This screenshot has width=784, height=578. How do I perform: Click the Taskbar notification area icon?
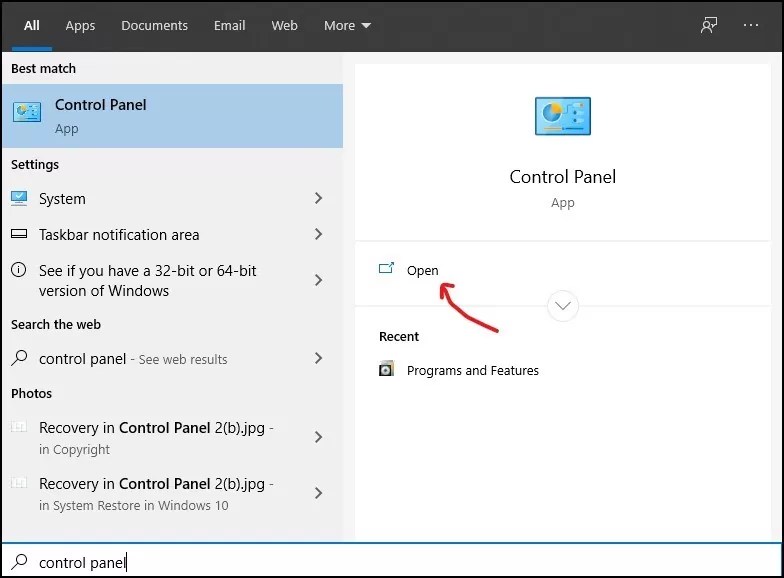tap(19, 234)
